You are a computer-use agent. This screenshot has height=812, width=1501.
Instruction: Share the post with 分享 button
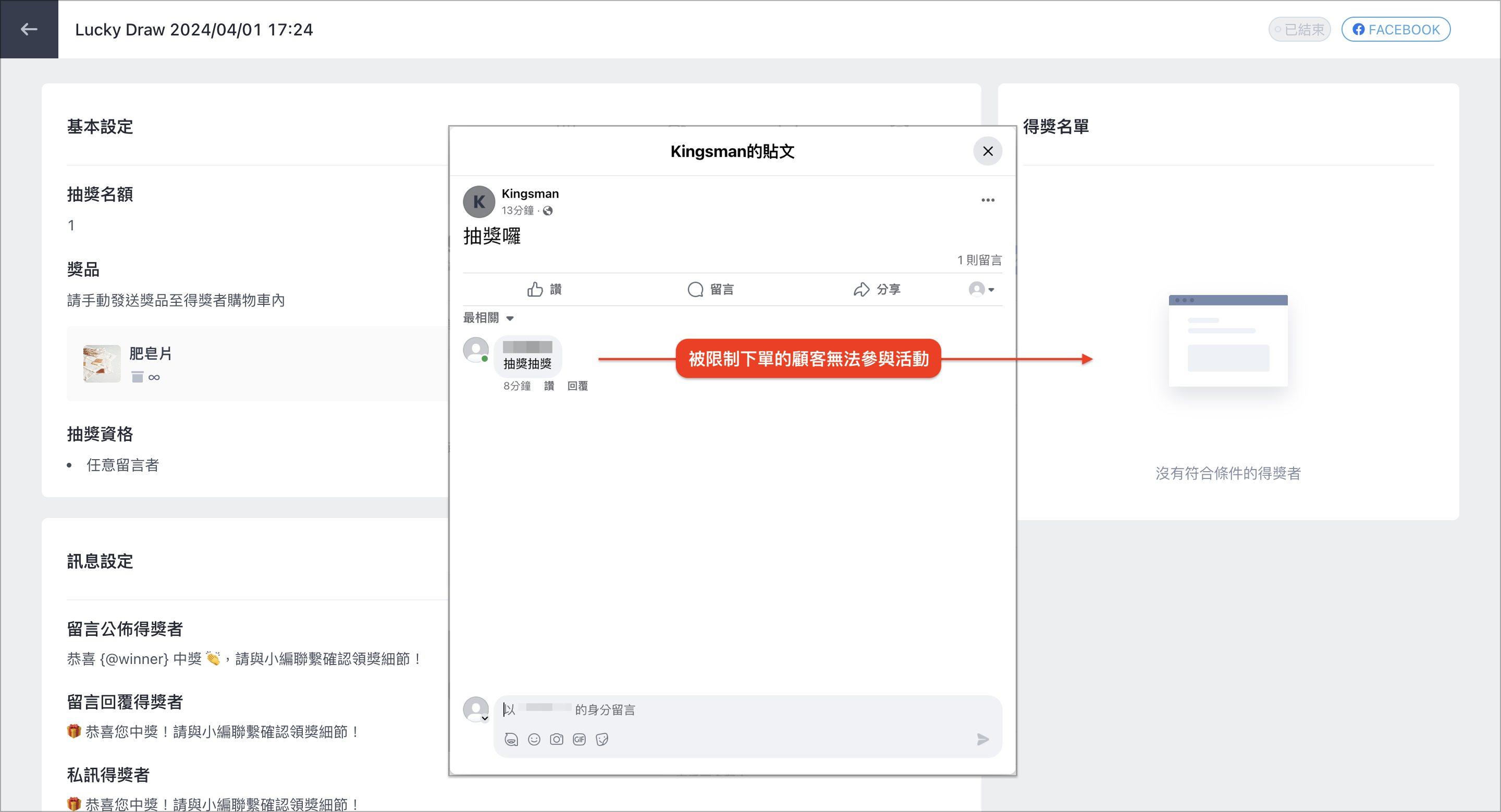876,289
